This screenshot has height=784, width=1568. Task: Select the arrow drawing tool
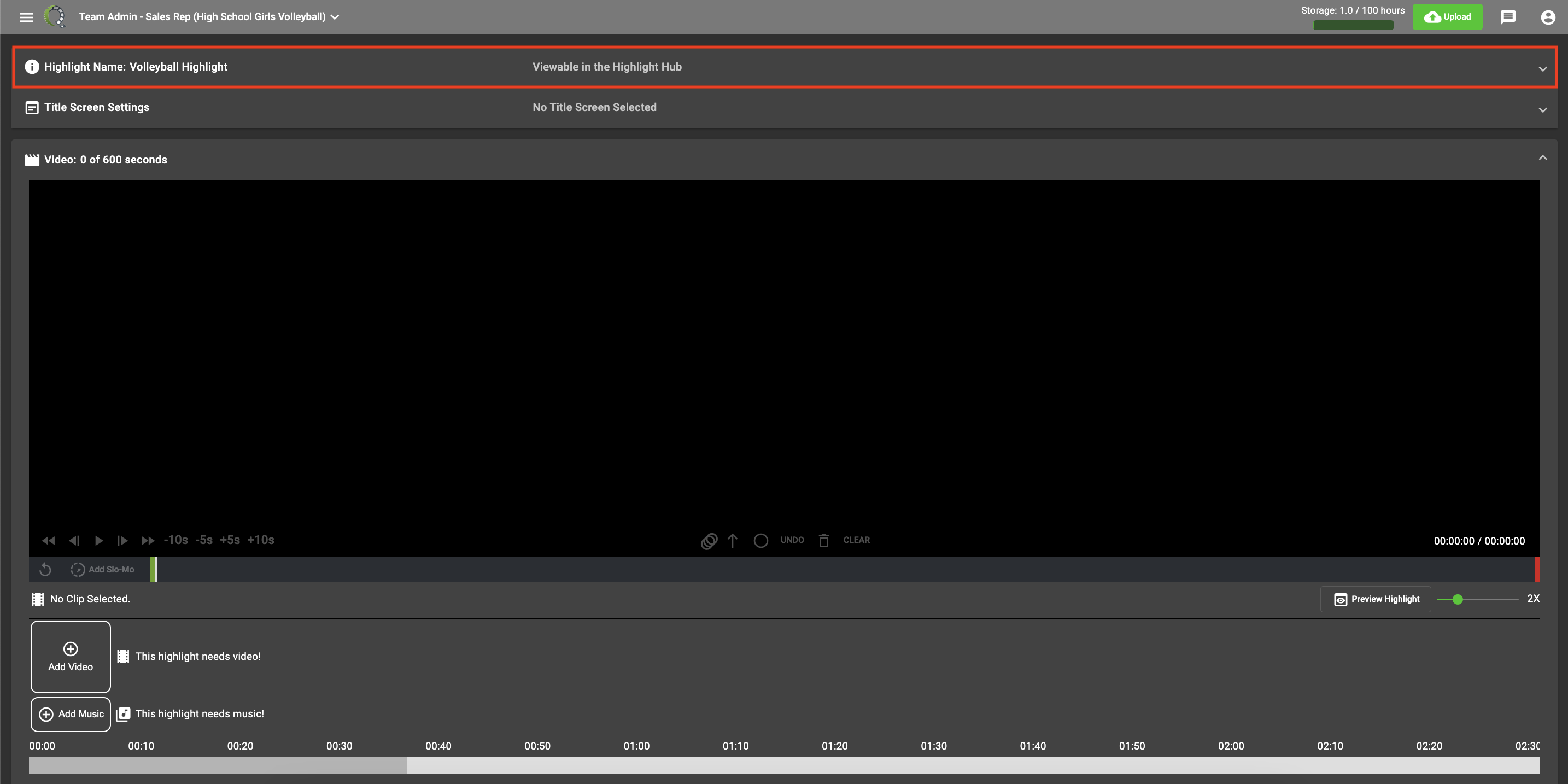(x=733, y=541)
